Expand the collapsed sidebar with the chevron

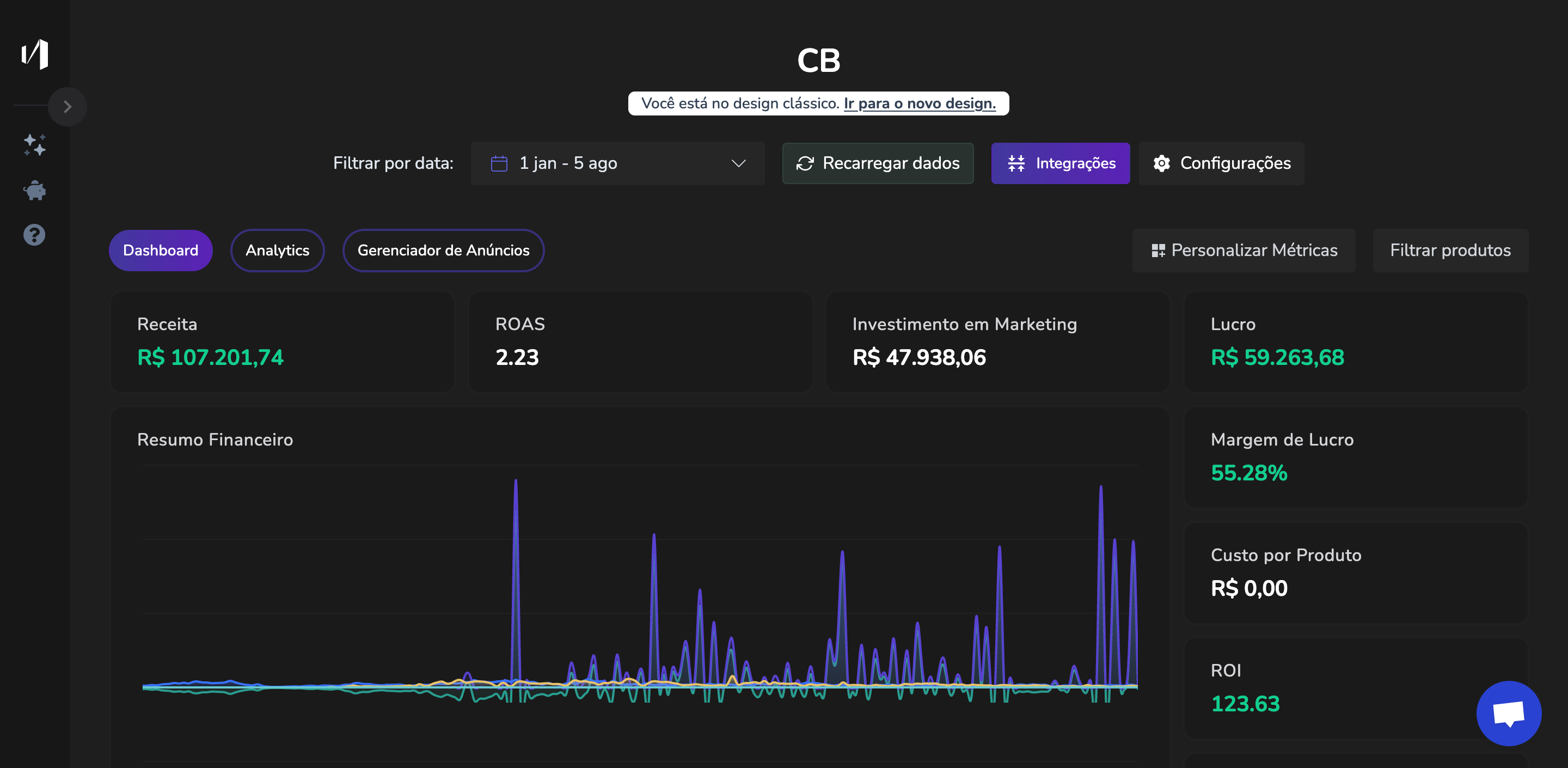point(67,106)
